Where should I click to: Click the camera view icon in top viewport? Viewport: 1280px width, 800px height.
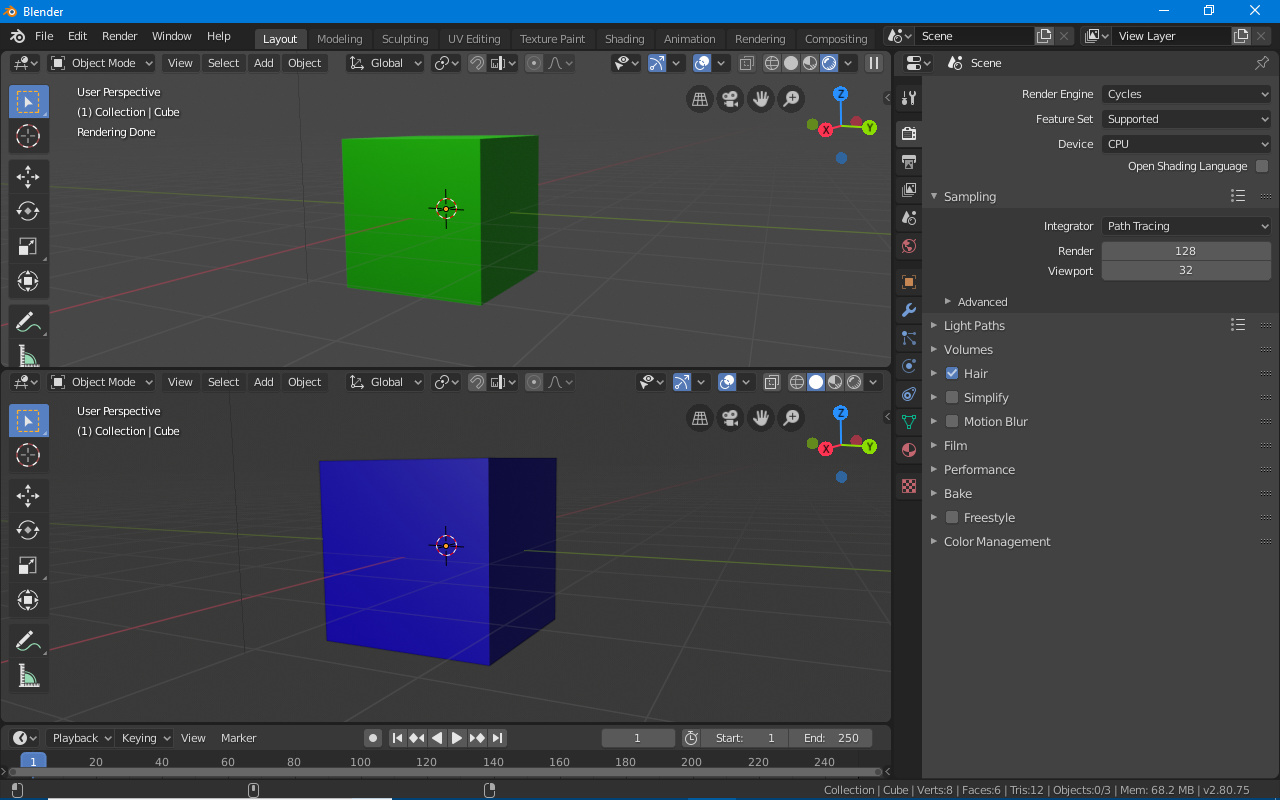tap(730, 99)
